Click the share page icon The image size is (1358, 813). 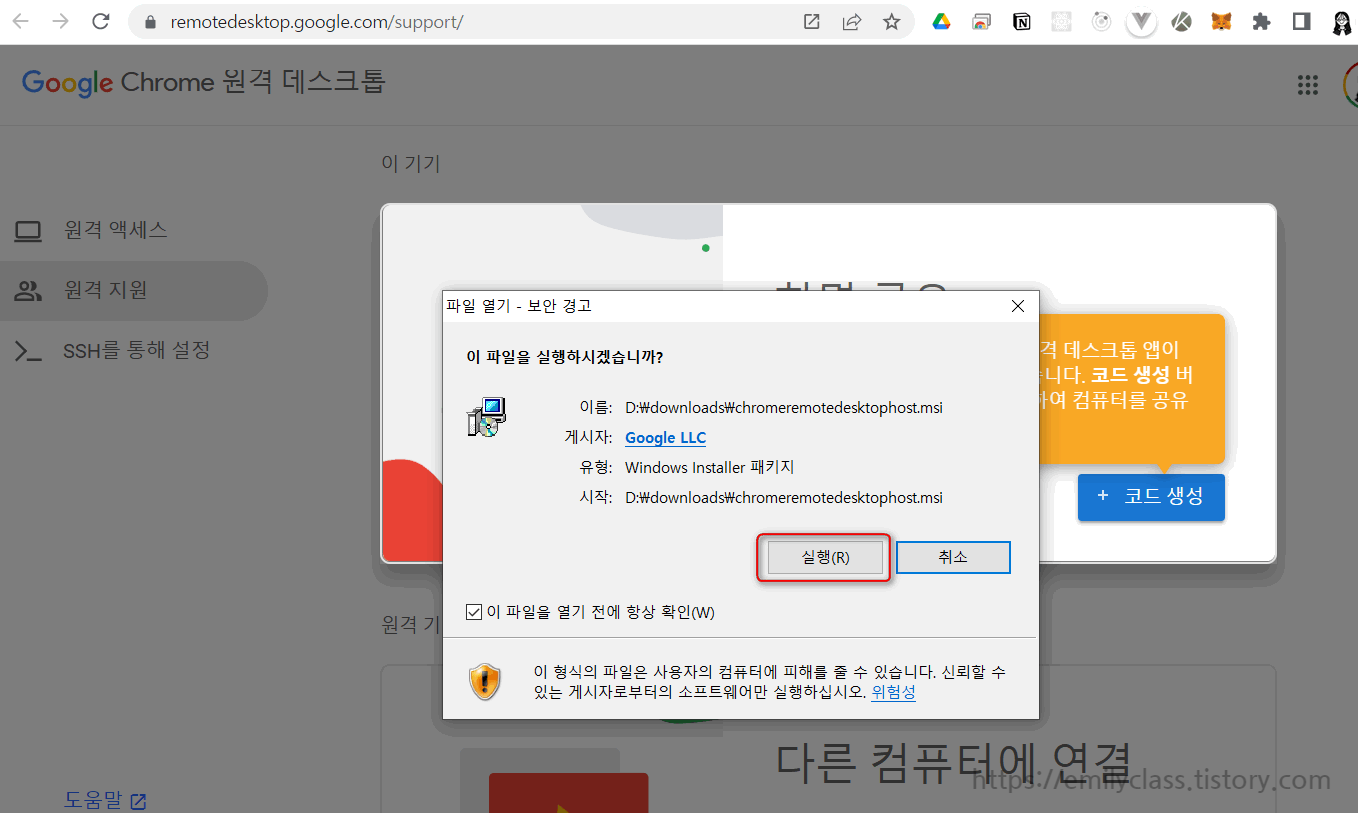[x=852, y=22]
